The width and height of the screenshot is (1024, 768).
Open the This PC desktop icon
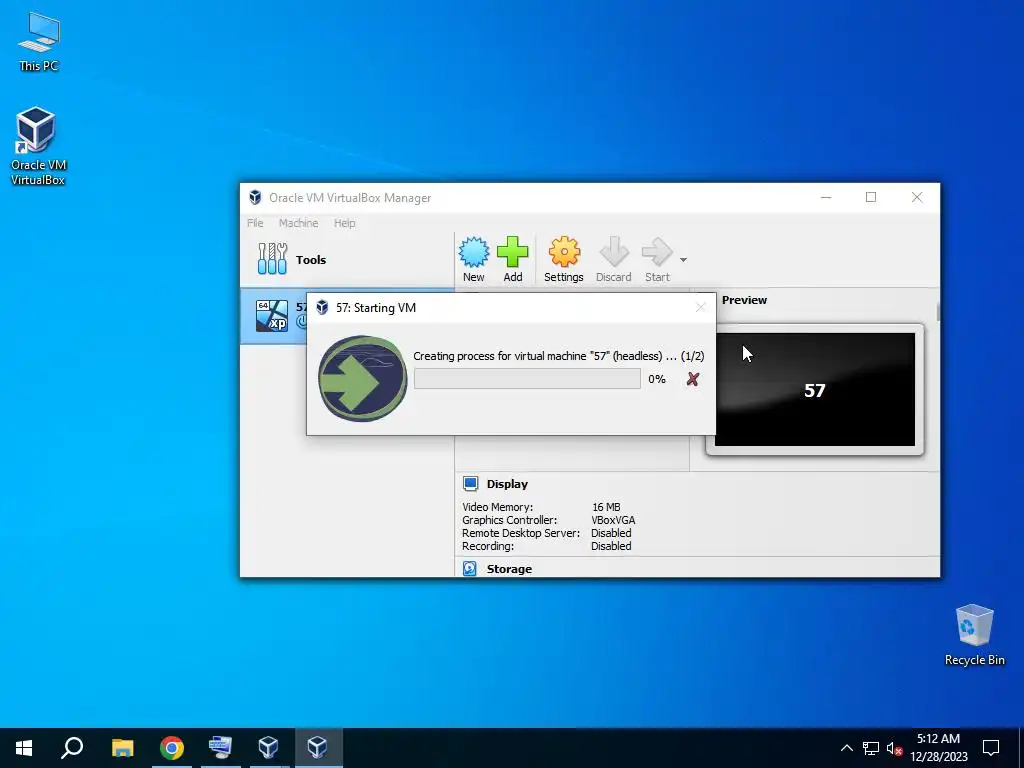39,41
